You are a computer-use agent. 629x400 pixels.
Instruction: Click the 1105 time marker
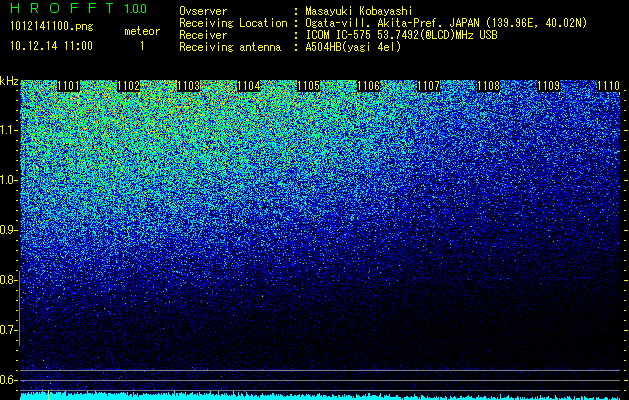[x=308, y=86]
